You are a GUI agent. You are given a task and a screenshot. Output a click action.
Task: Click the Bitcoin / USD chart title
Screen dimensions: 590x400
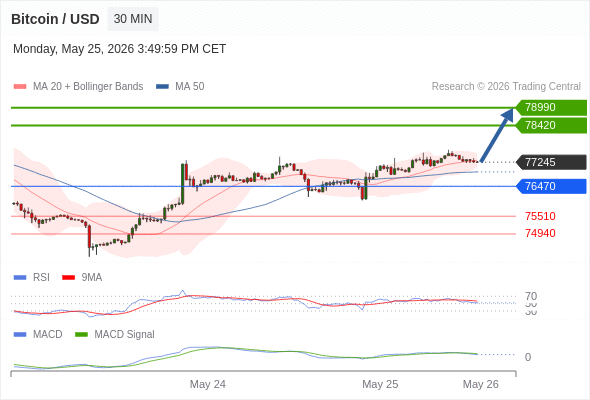55,19
